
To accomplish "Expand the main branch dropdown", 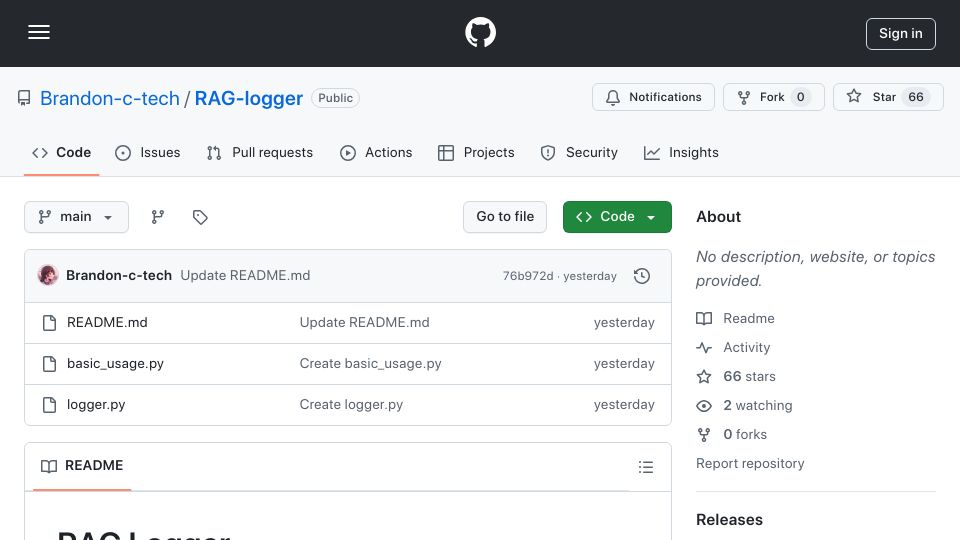I will coord(77,217).
